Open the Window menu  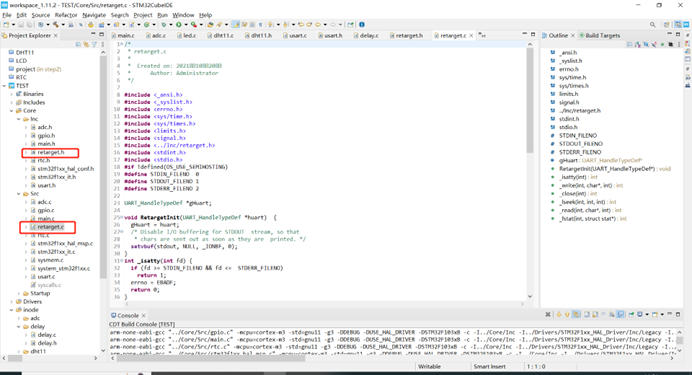[x=183, y=15]
